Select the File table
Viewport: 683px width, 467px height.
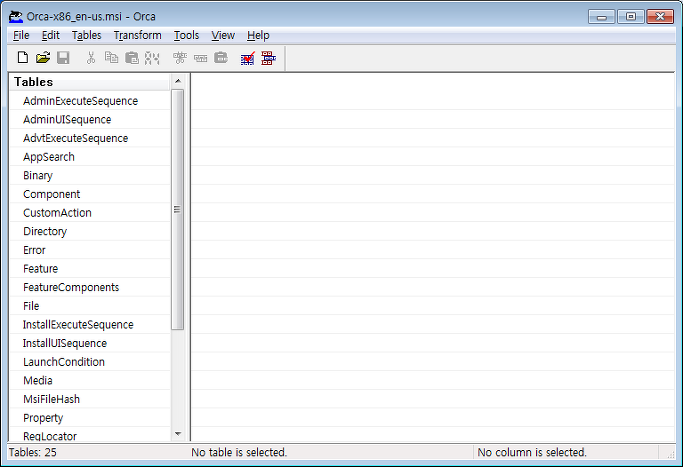point(90,306)
